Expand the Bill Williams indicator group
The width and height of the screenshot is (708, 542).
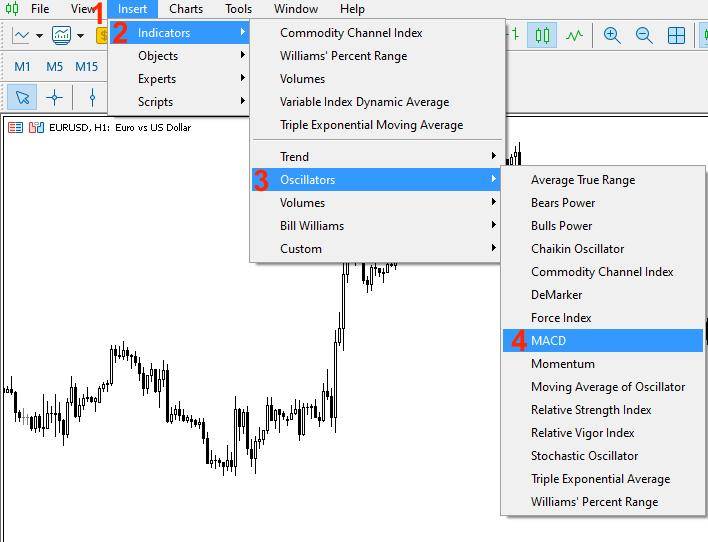pyautogui.click(x=376, y=226)
